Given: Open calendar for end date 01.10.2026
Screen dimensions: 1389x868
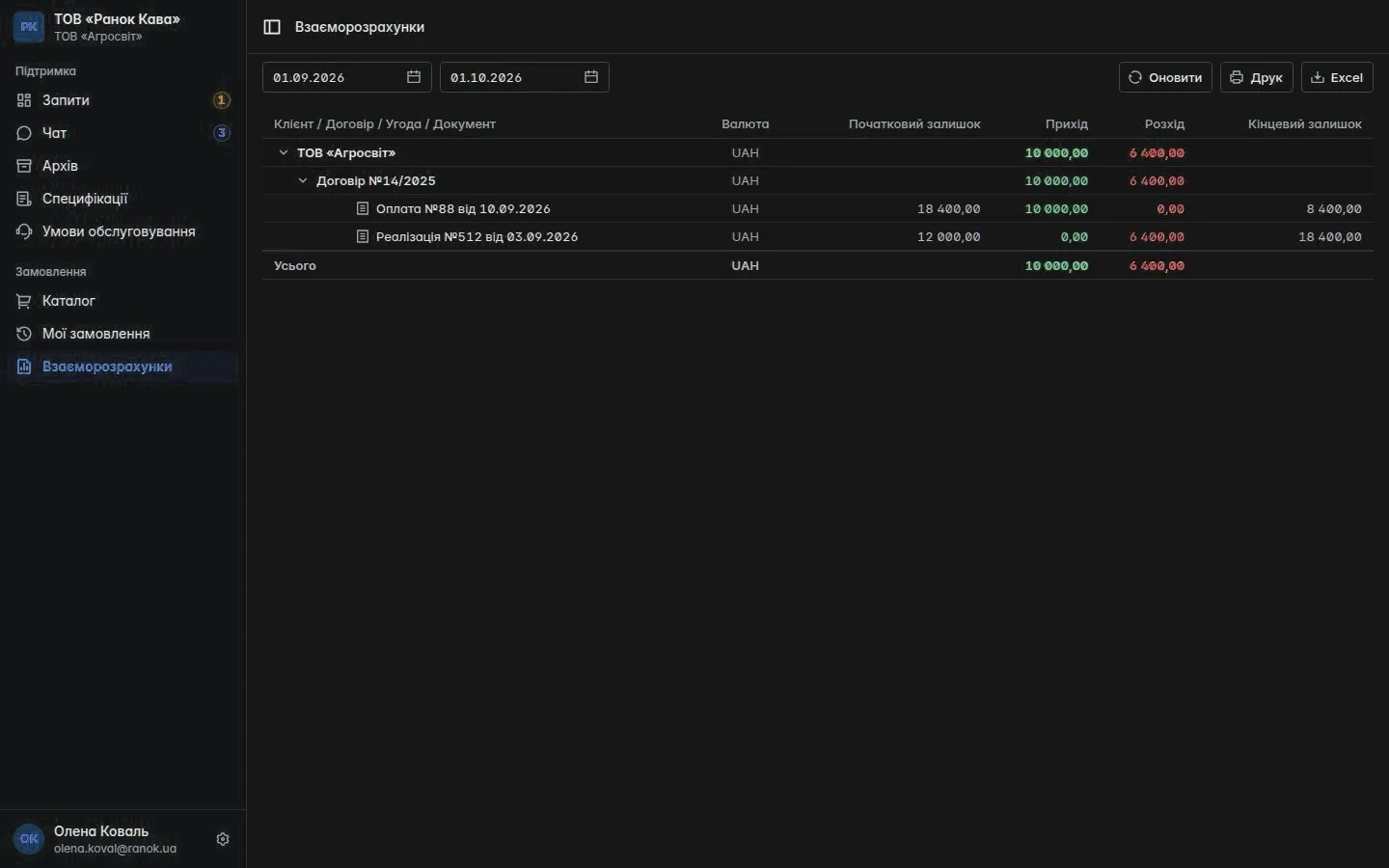Looking at the screenshot, I should [x=591, y=77].
